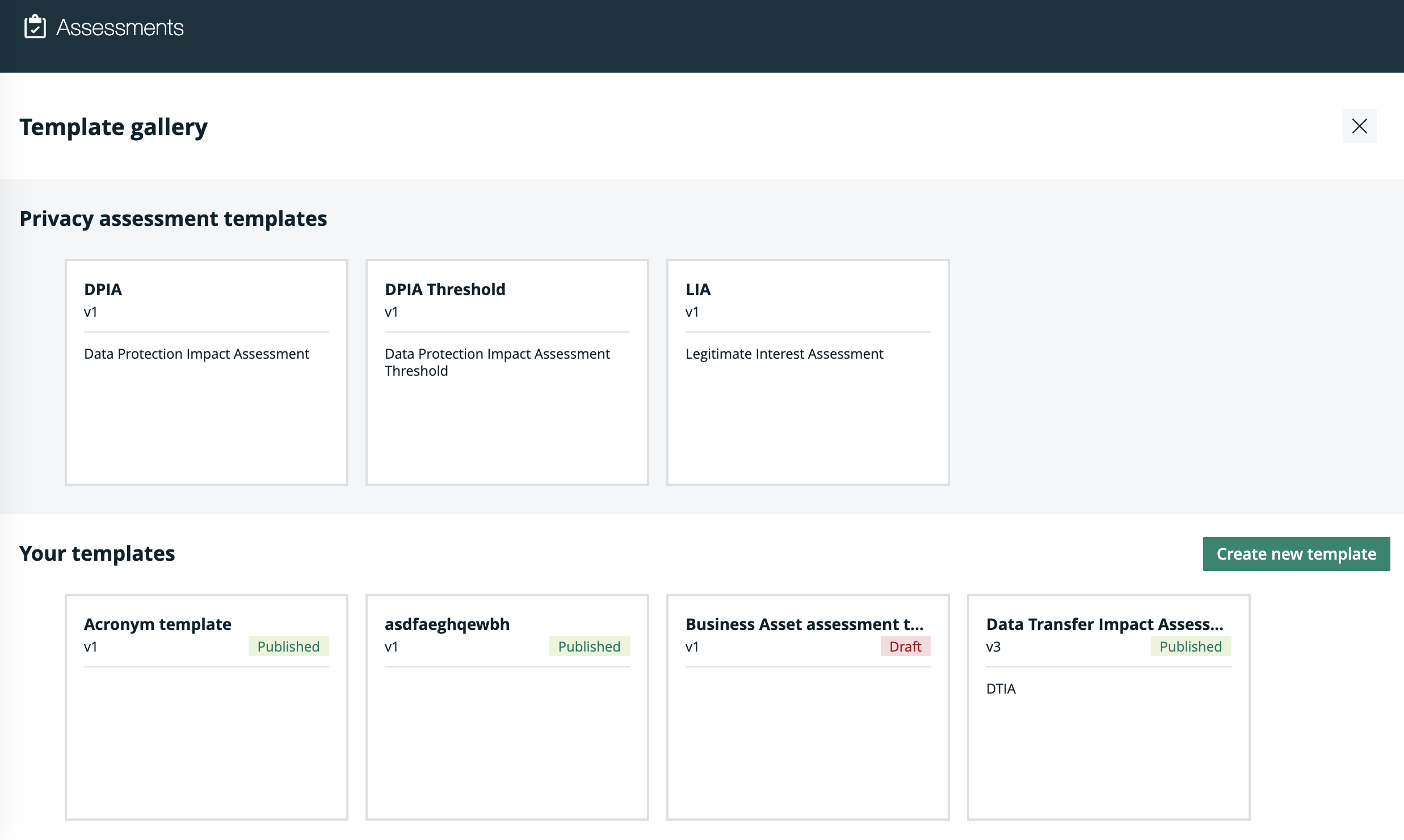
Task: Select the LIA template card
Action: [x=808, y=409]
